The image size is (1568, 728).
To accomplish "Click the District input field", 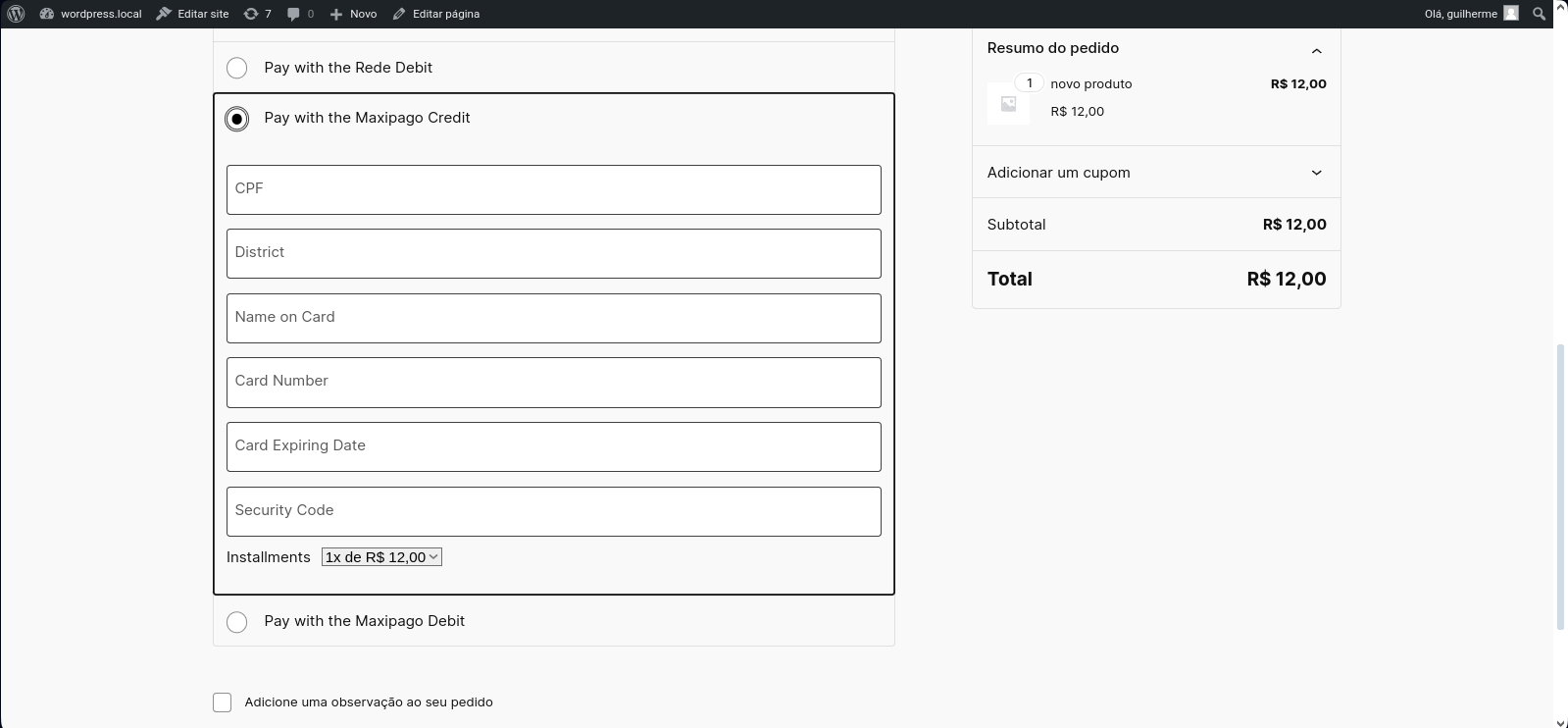I will pyautogui.click(x=554, y=253).
